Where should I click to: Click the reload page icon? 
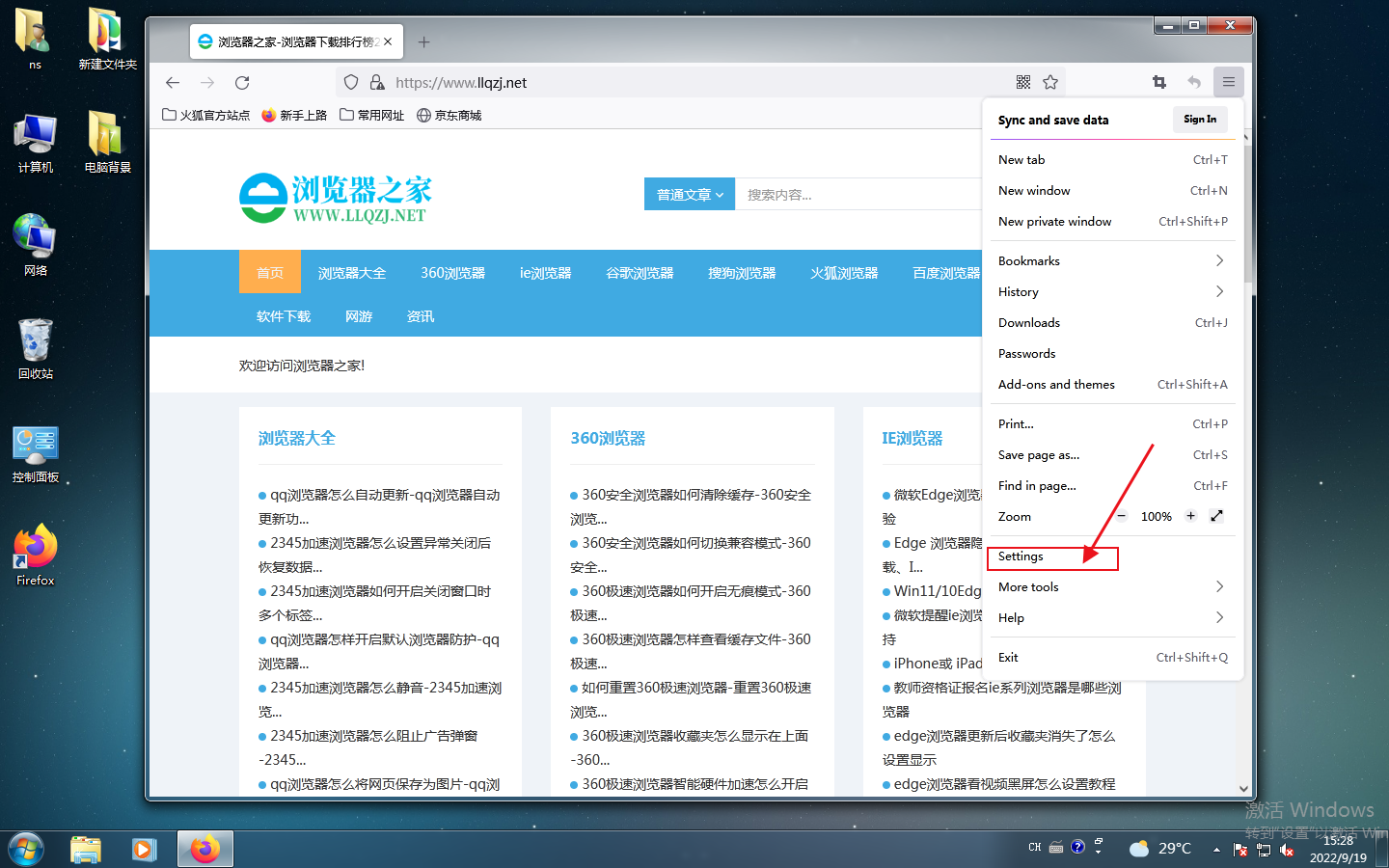pos(242,83)
